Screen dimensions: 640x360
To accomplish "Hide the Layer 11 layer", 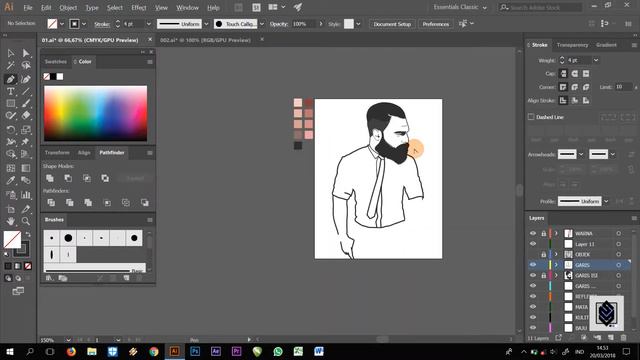I will pyautogui.click(x=533, y=244).
